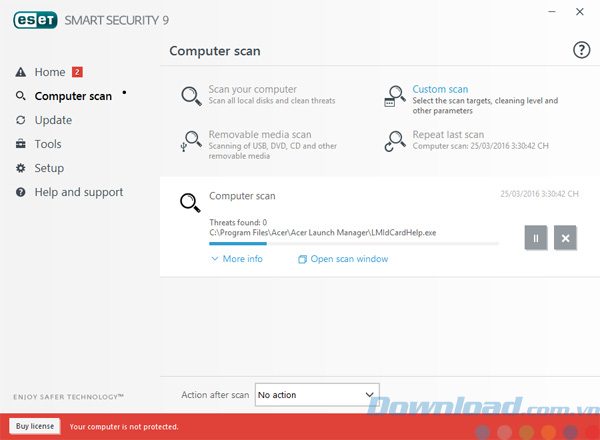Click the Tools toolbox icon
The width and height of the screenshot is (600, 440).
pyautogui.click(x=21, y=144)
